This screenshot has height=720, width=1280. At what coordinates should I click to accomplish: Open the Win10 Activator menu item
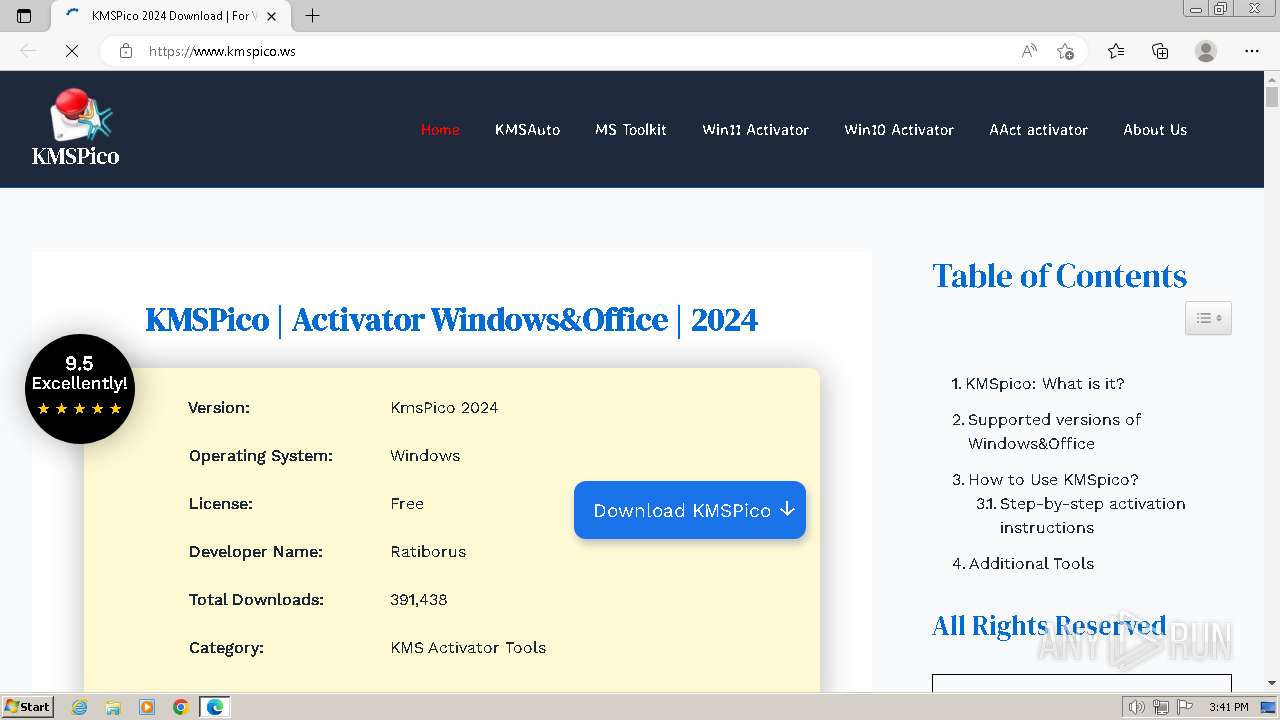(899, 130)
